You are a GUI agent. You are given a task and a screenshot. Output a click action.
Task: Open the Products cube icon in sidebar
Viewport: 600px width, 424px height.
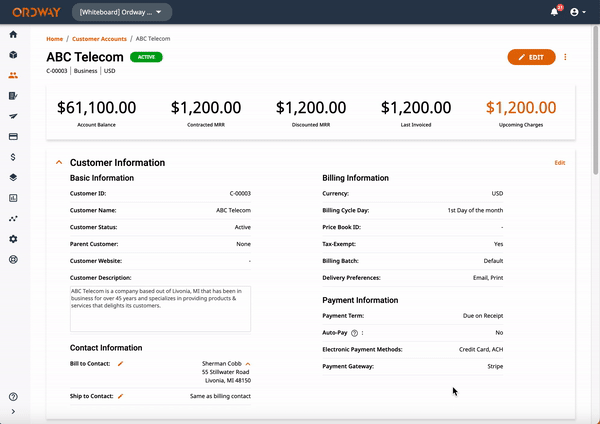[x=13, y=55]
